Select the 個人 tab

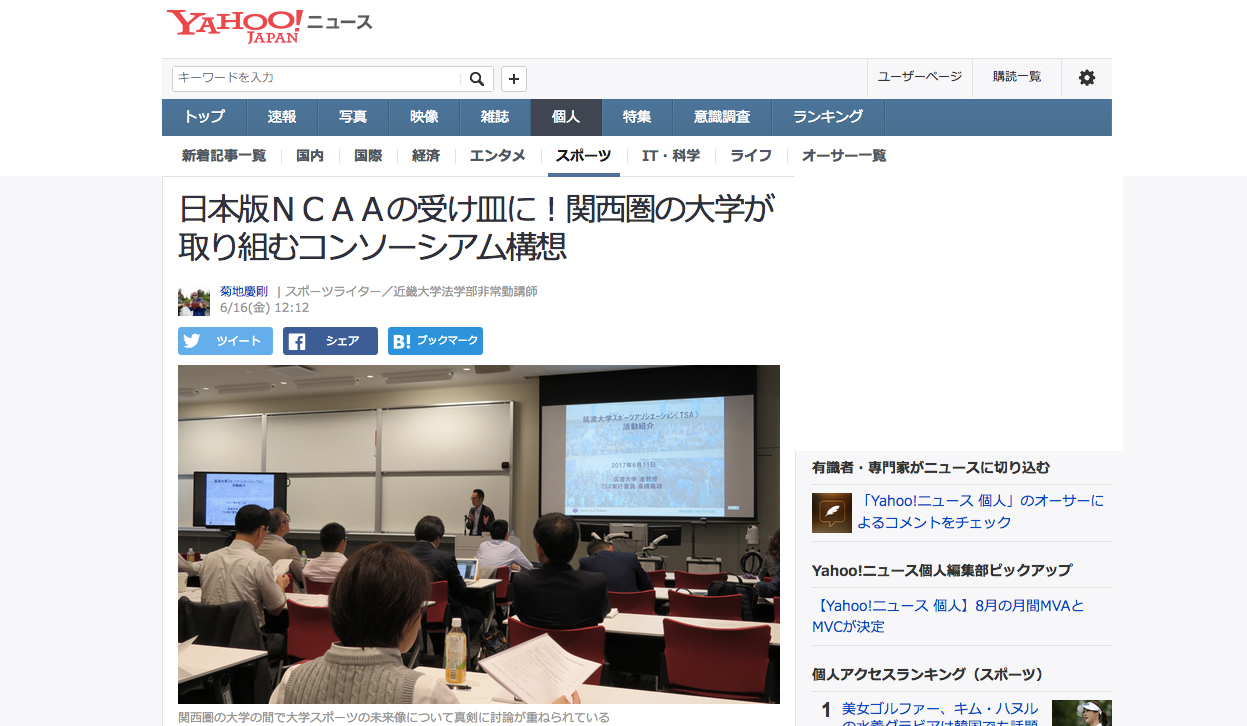pos(566,117)
